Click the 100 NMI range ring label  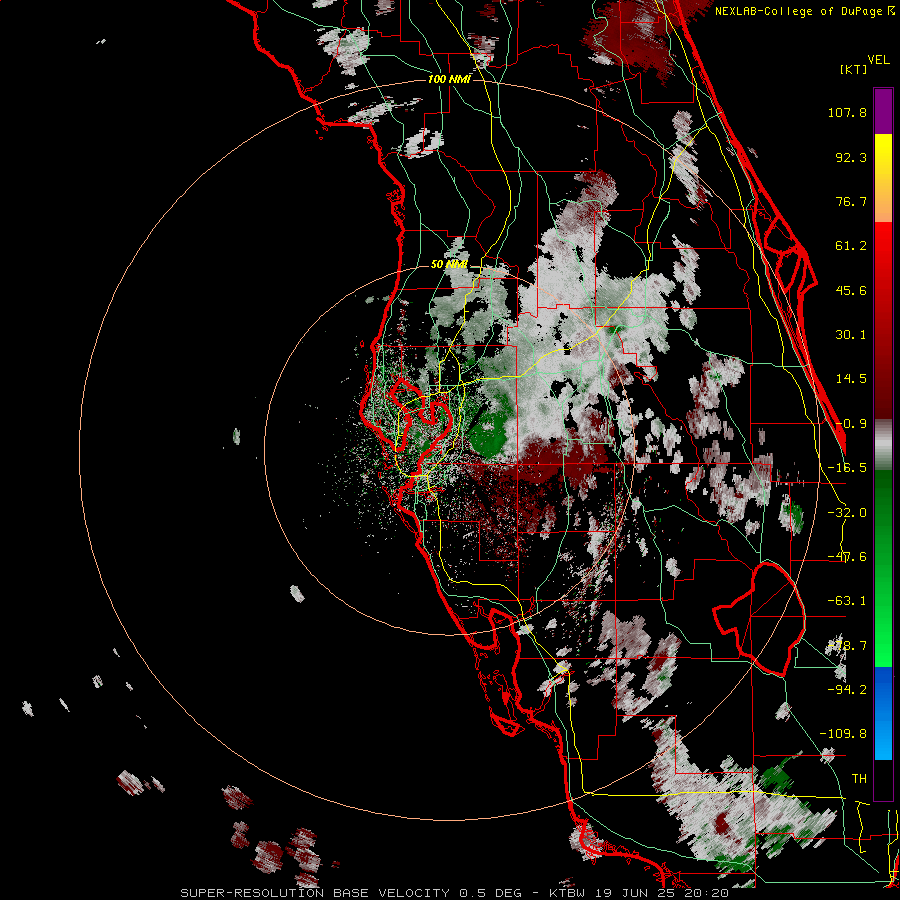pyautogui.click(x=449, y=79)
